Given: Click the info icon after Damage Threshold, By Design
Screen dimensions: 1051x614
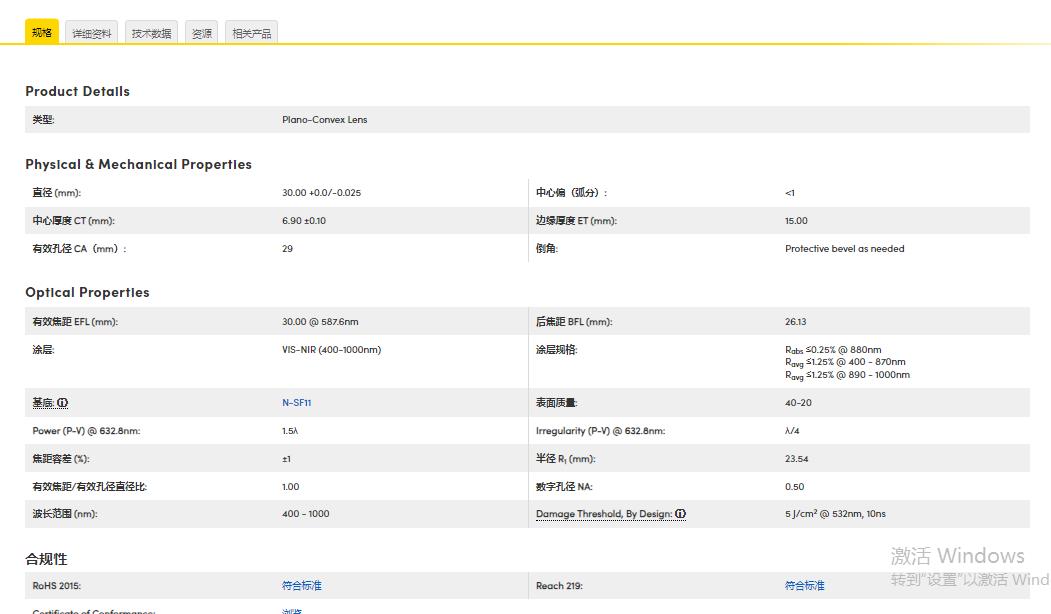Looking at the screenshot, I should (681, 514).
